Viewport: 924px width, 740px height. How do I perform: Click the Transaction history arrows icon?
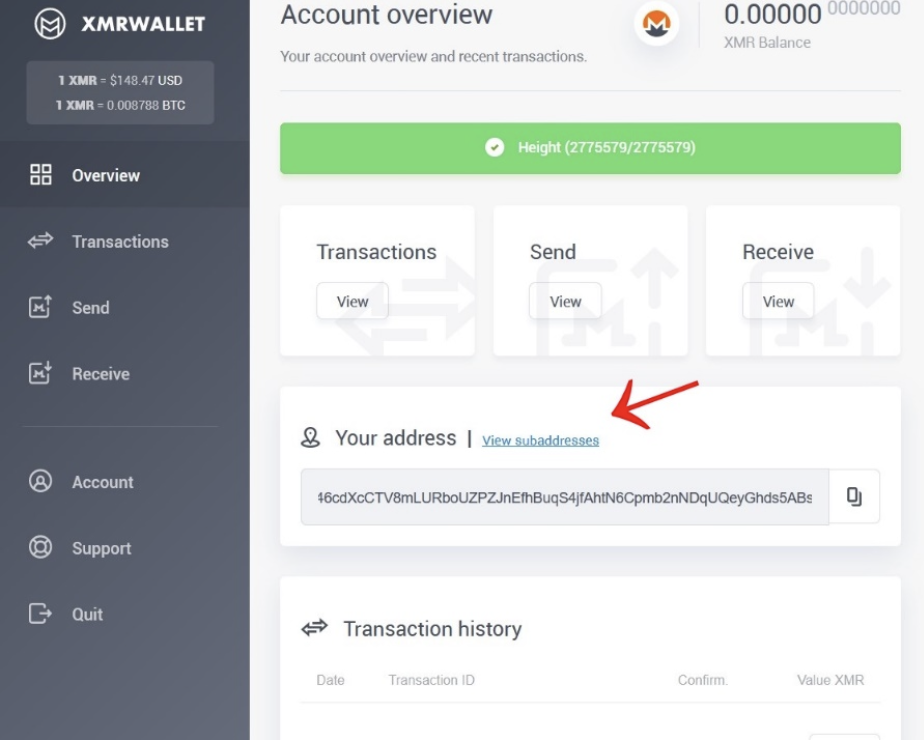[x=315, y=629]
